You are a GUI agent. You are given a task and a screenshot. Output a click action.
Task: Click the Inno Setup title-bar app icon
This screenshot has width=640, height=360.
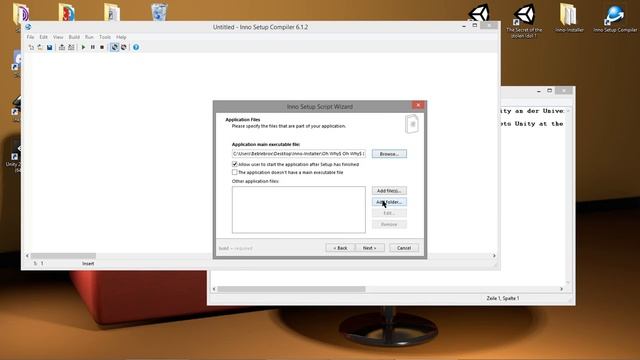[28, 27]
